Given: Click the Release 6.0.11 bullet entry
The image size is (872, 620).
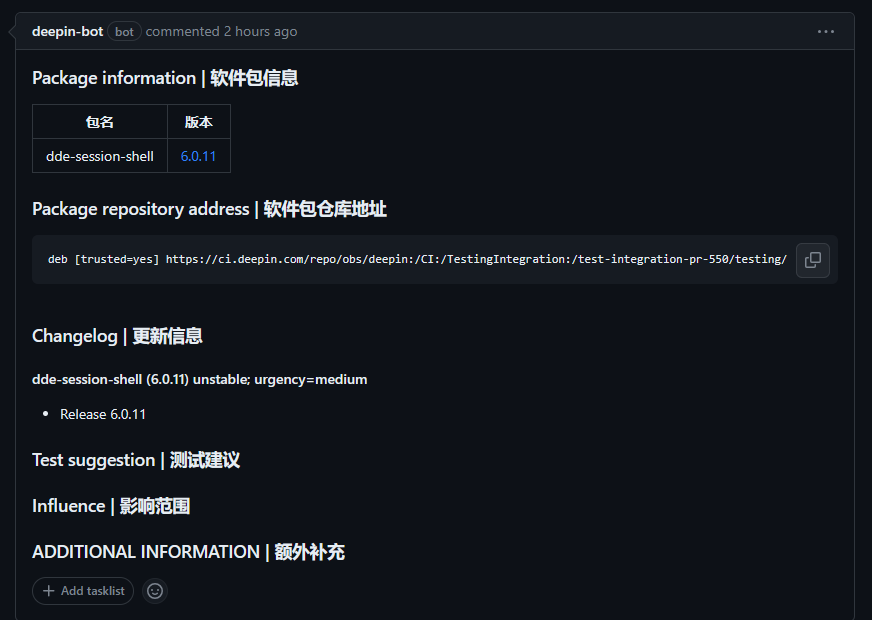Looking at the screenshot, I should coord(102,413).
